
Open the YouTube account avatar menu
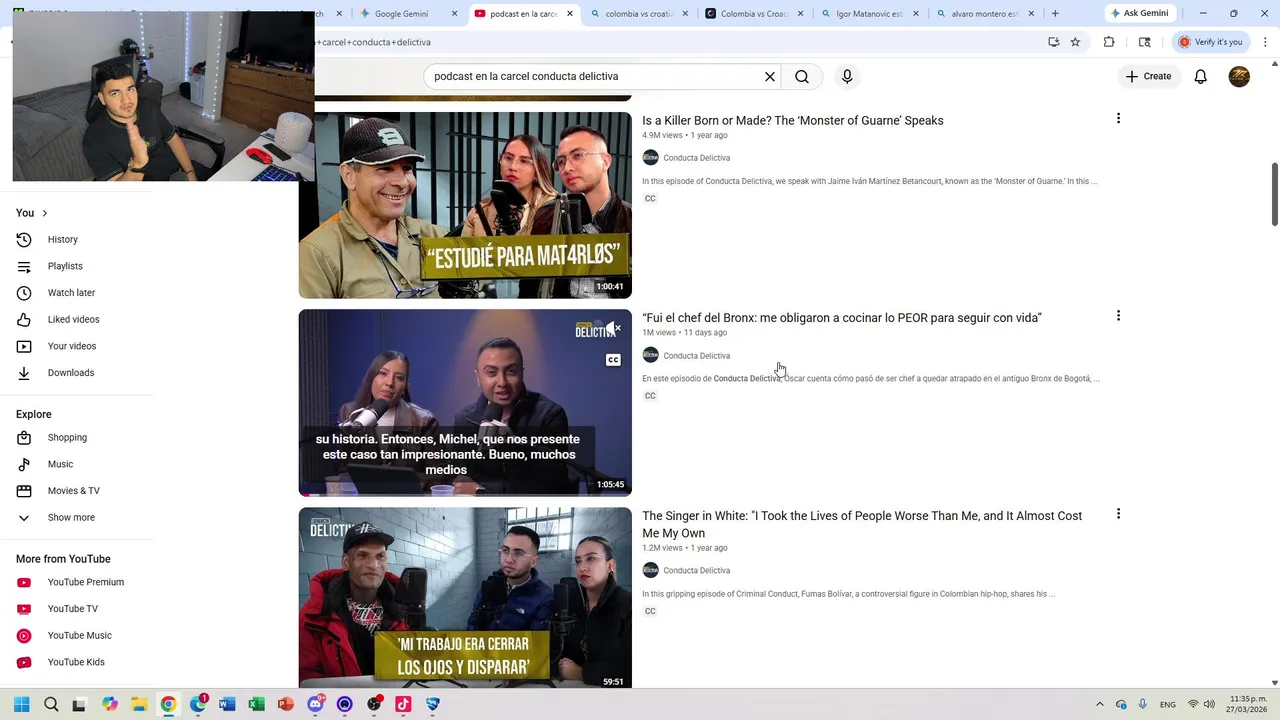point(1239,77)
